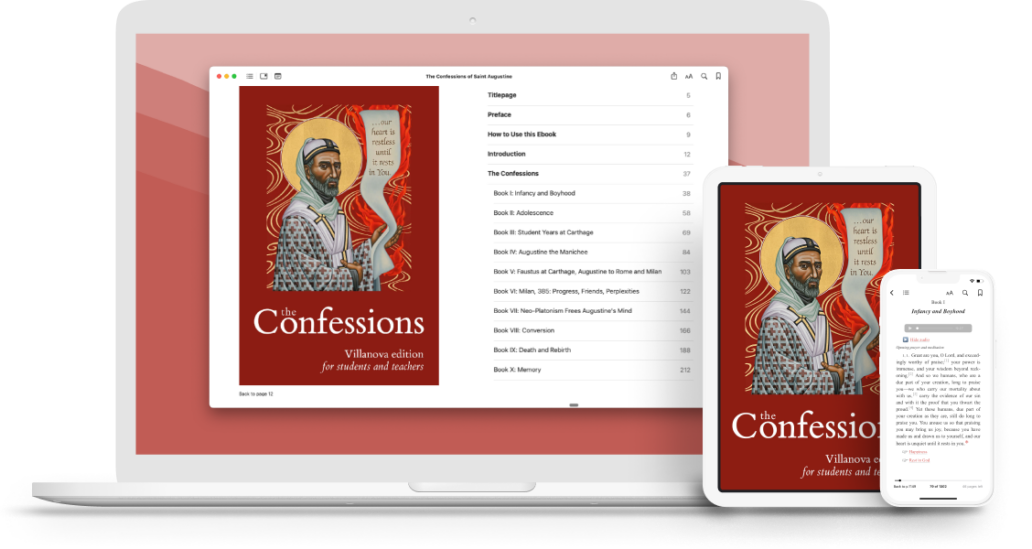Click the sidebar layout icon in laptop toolbar
The width and height of the screenshot is (1032, 549).
pos(264,76)
